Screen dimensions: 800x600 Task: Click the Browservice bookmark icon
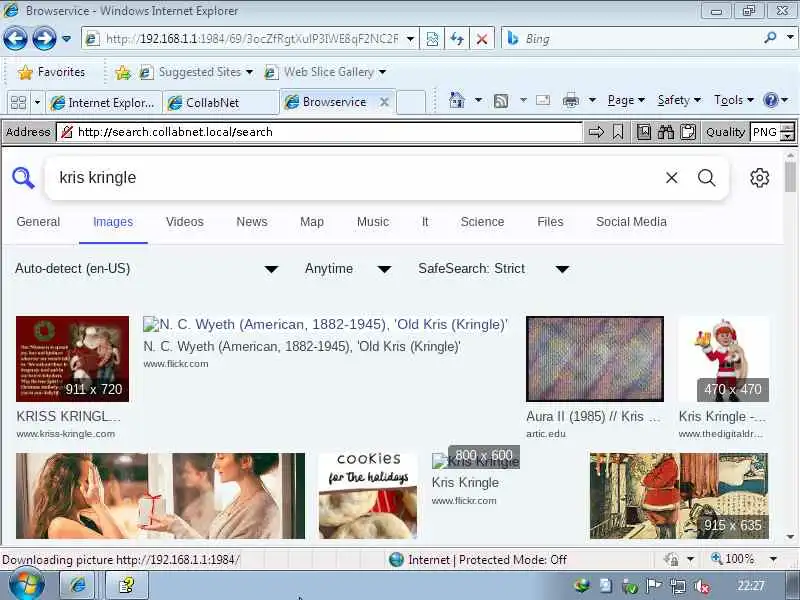(618, 133)
